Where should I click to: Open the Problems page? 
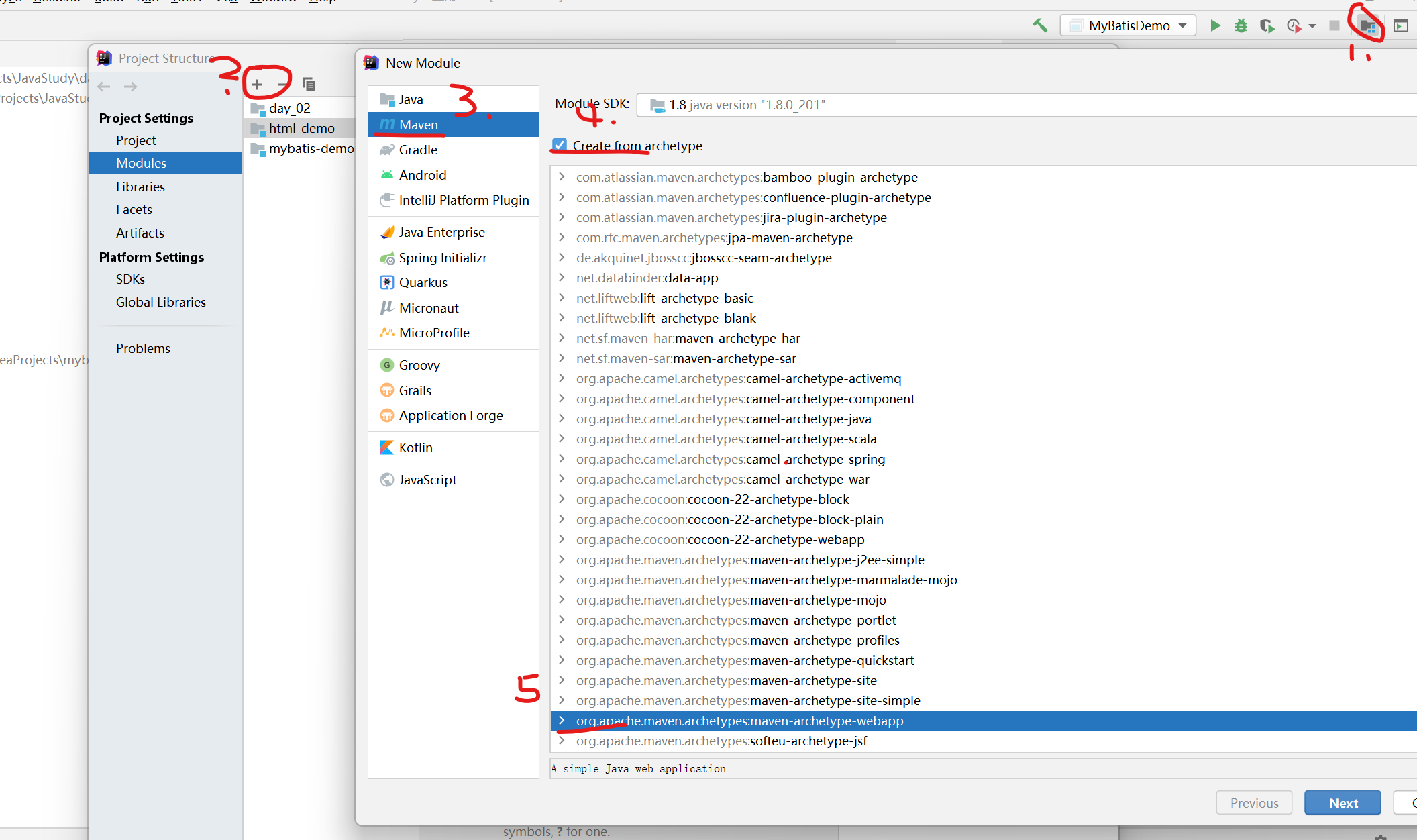[x=165, y=348]
